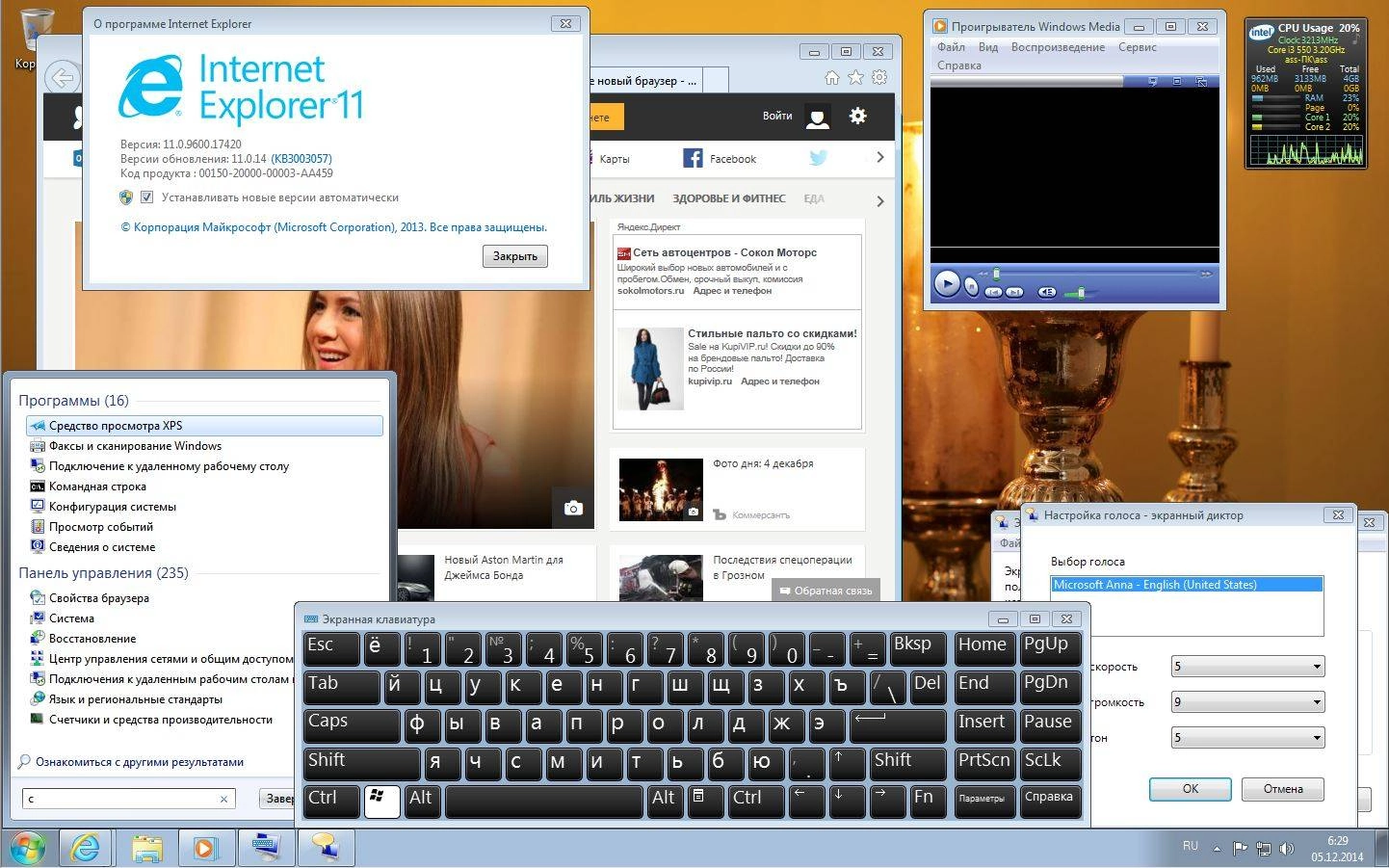This screenshot has width=1389, height=868.
Task: Click the On-Screen Keyboard taskbar icon
Action: point(266,848)
